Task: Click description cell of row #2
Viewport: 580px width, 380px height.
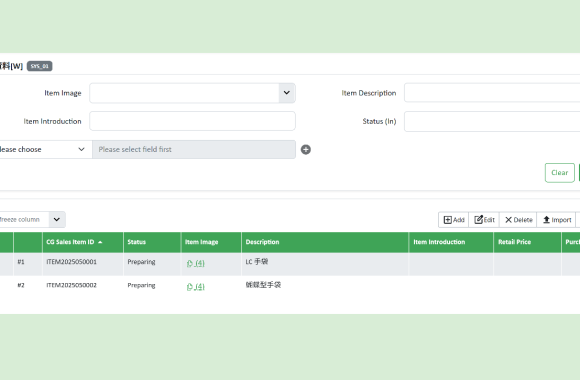Action: pos(325,287)
